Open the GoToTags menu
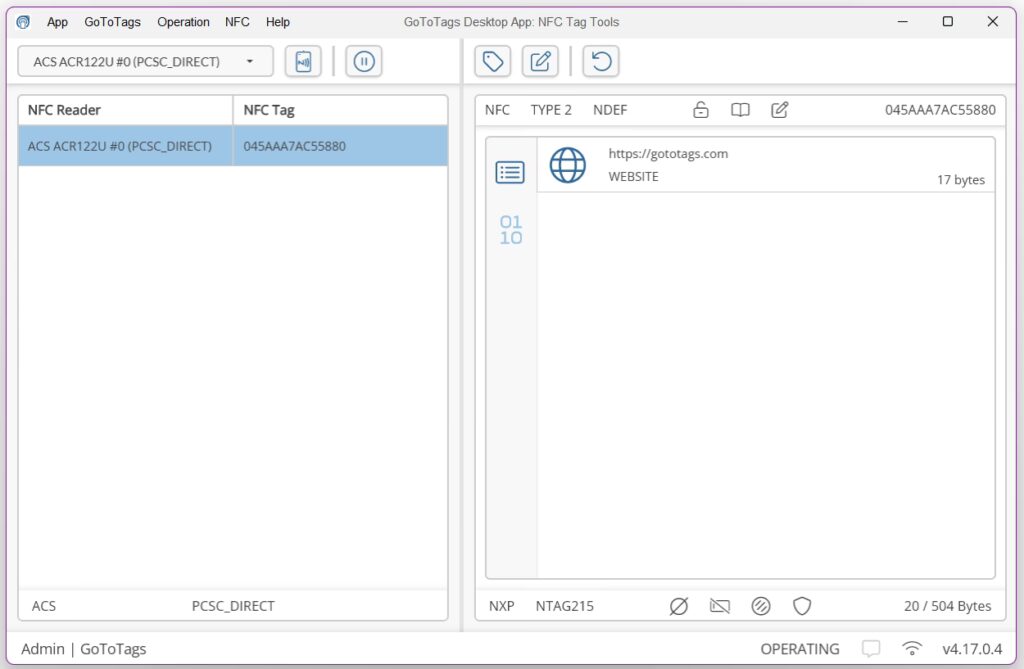 [112, 22]
